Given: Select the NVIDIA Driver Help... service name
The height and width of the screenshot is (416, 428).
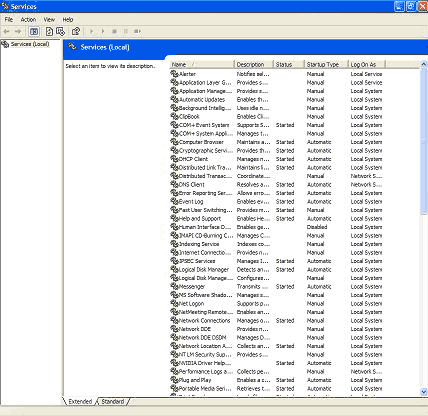Looking at the screenshot, I should click(205, 363).
